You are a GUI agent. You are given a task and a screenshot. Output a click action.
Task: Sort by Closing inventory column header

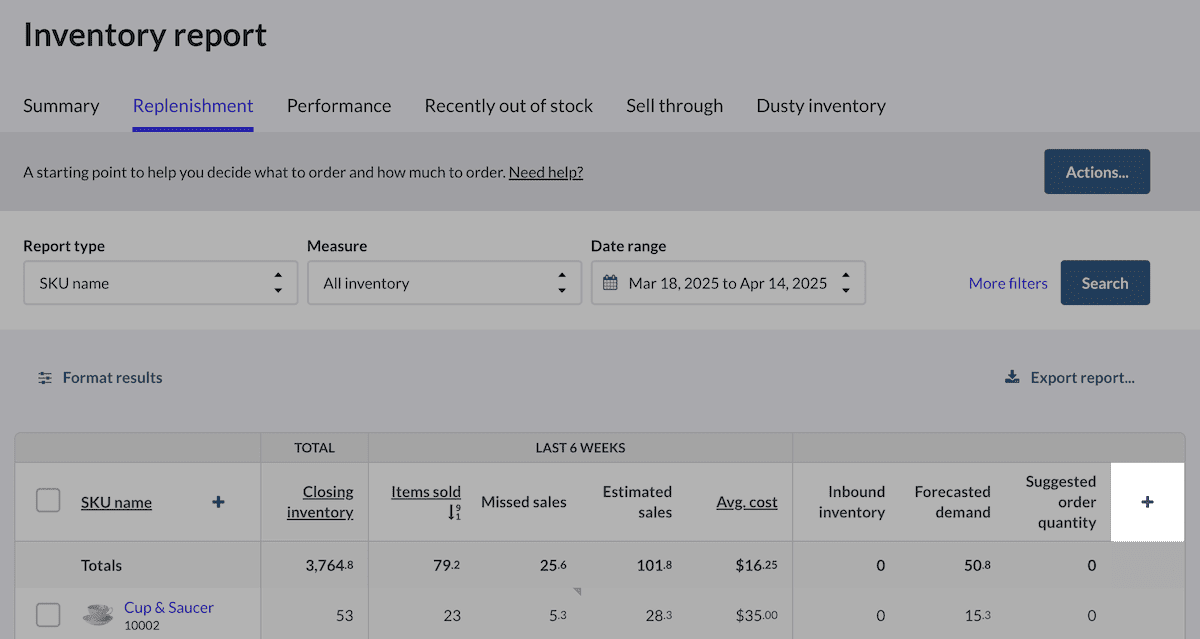320,502
